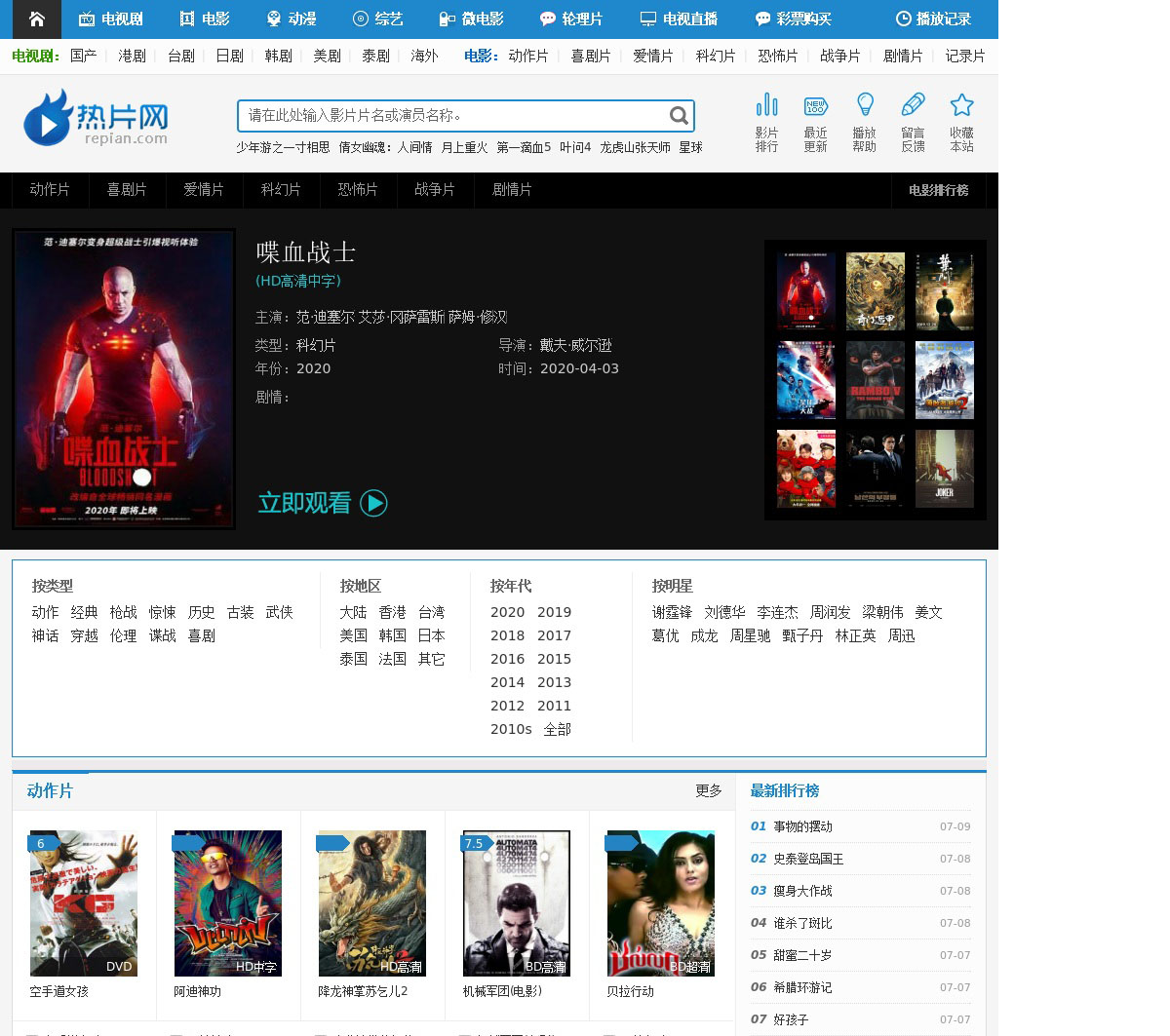Screen dimensions: 1170x1036
Task: Click 记录片 in top movie links
Action: pyautogui.click(x=965, y=56)
